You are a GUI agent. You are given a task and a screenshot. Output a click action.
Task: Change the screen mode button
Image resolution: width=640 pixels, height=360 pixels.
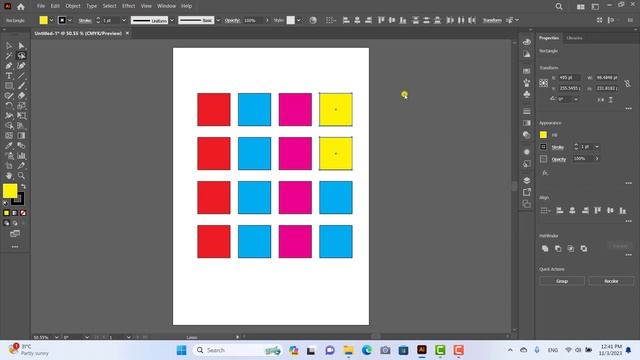[15, 234]
